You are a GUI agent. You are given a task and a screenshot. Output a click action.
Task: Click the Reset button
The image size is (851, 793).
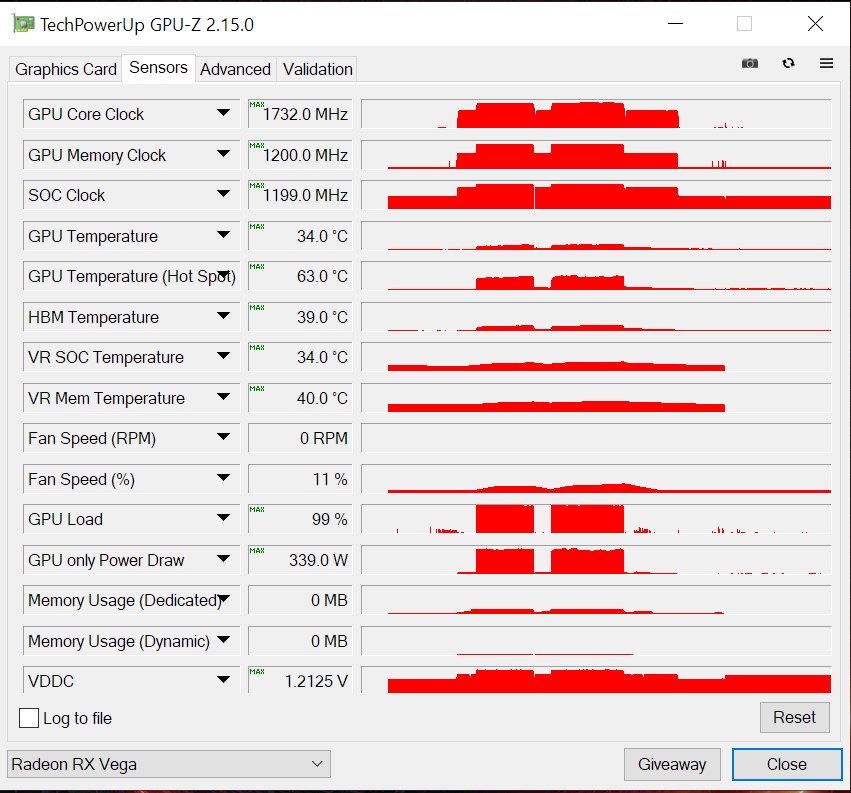[795, 718]
